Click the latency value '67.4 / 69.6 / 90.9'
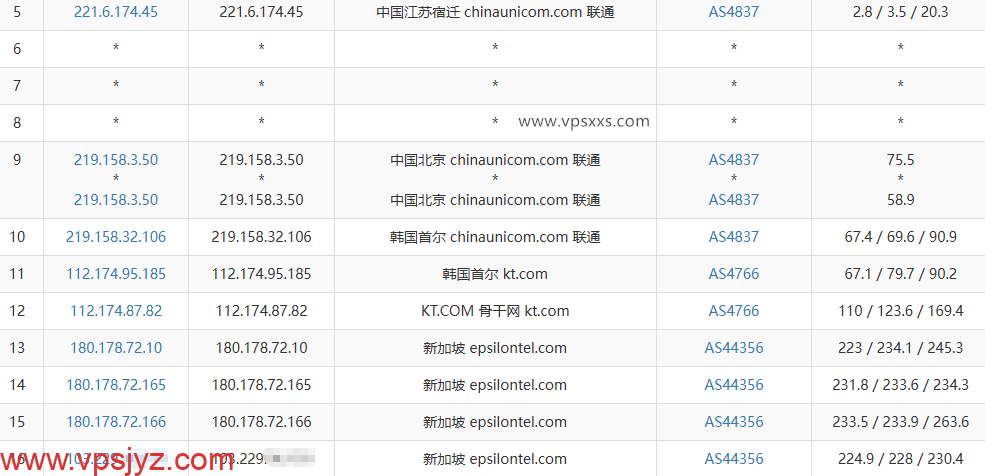Image resolution: width=985 pixels, height=476 pixels. click(900, 237)
